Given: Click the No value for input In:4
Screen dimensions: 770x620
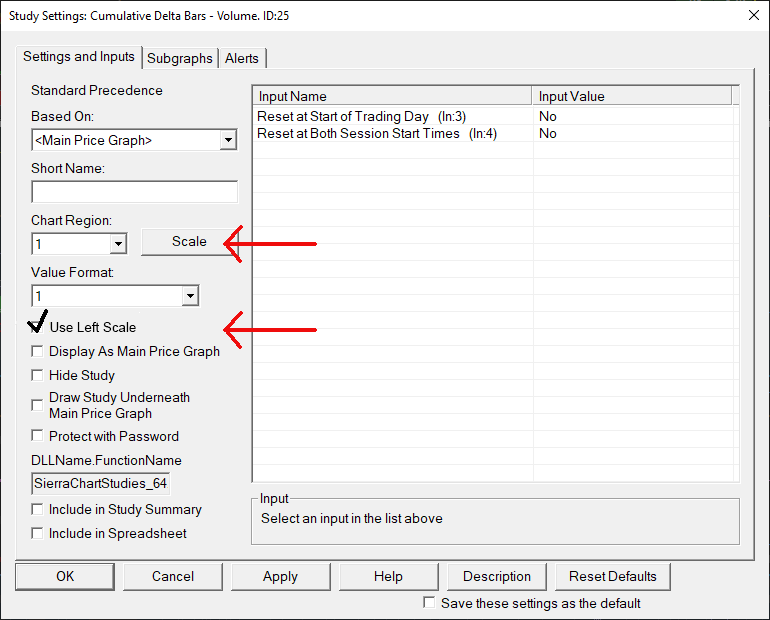Looking at the screenshot, I should [x=548, y=134].
